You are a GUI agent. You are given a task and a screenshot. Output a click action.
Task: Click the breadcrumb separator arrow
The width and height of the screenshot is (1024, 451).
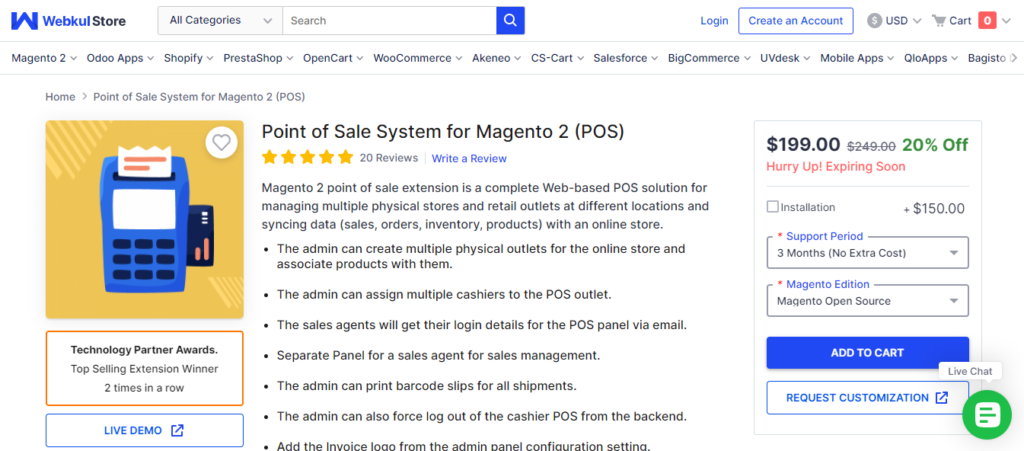point(84,97)
